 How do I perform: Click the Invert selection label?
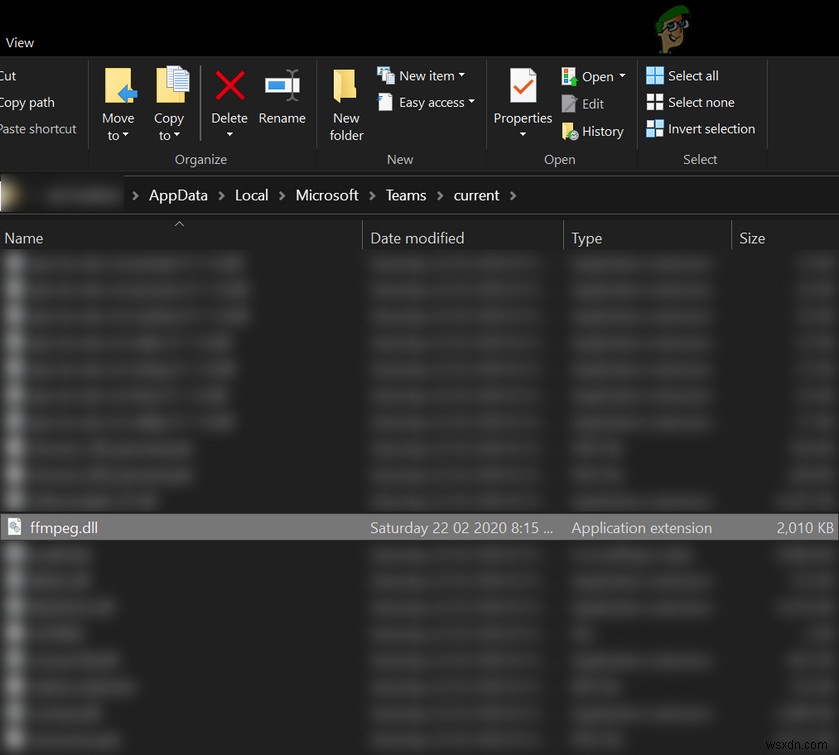(711, 128)
